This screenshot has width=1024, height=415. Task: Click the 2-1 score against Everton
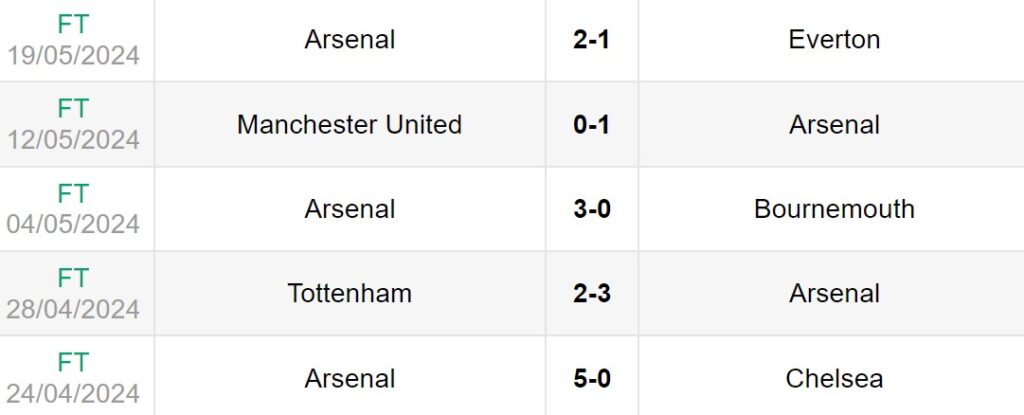592,40
